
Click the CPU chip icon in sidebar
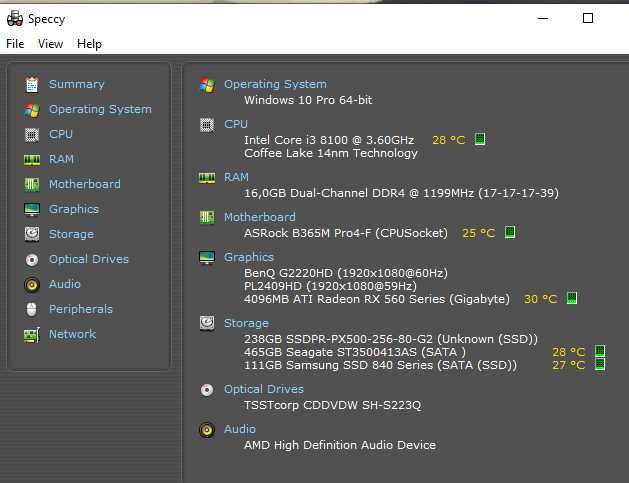coord(32,134)
